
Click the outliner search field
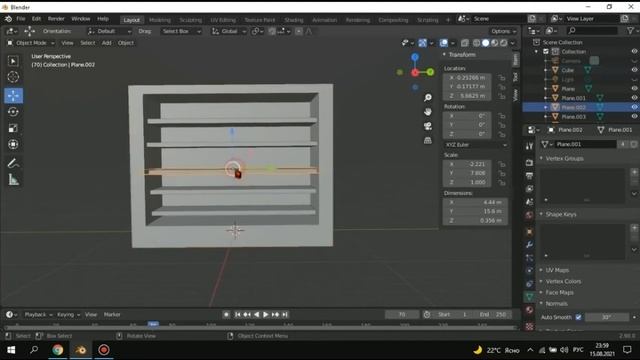point(592,31)
